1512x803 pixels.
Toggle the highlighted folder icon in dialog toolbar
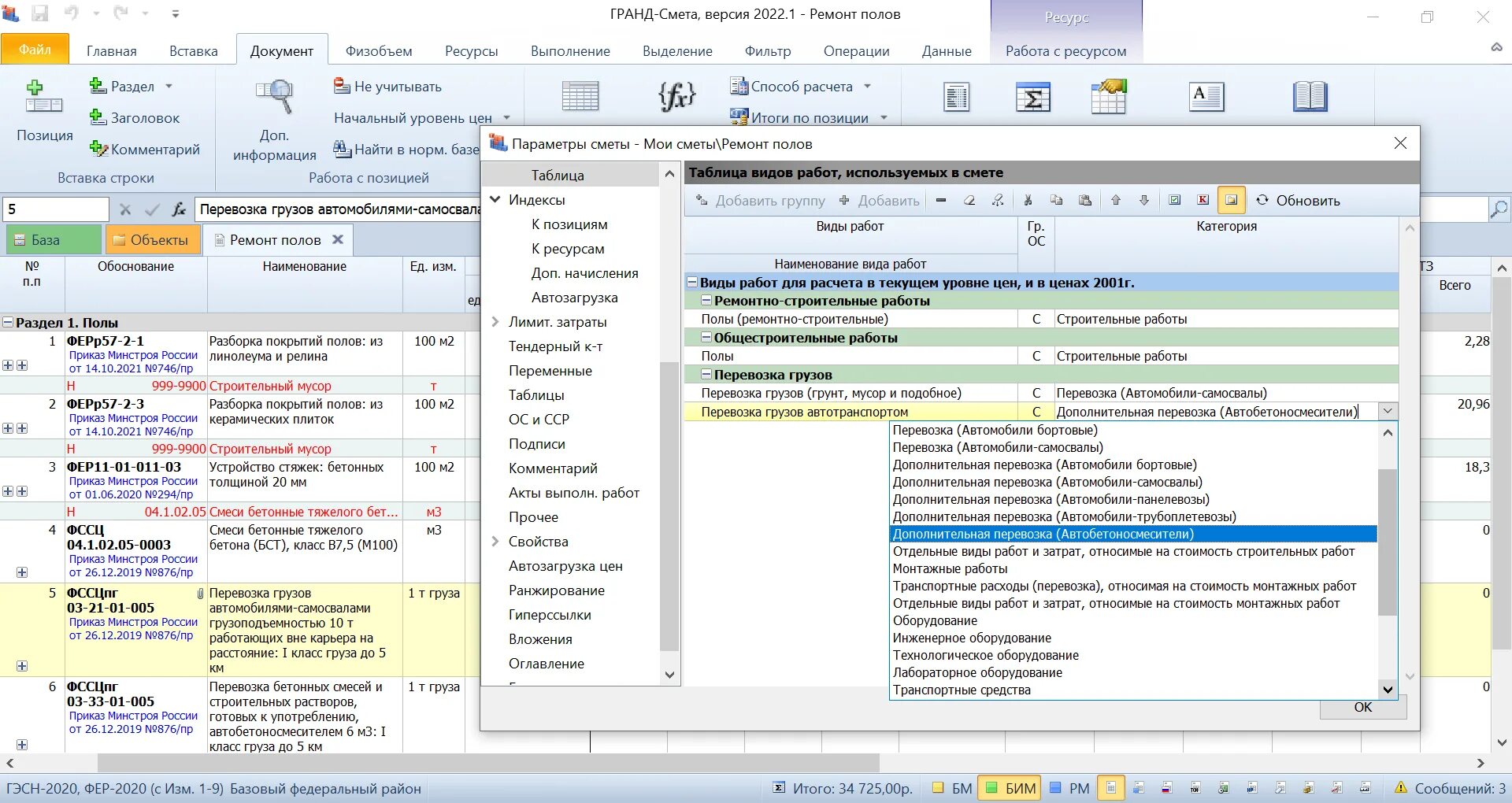[x=1232, y=201]
